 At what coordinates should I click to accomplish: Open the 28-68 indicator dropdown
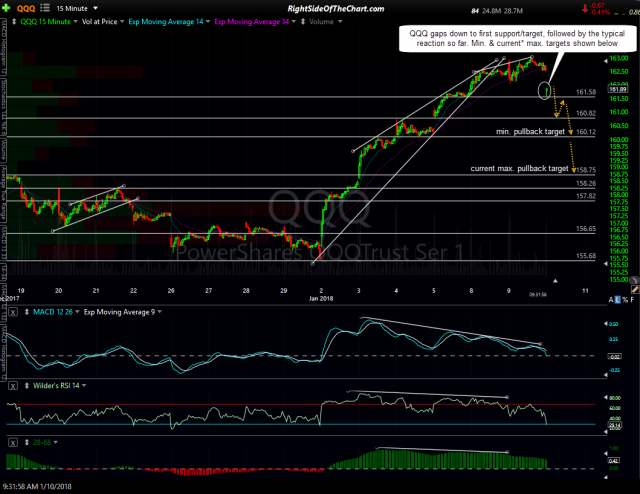pyautogui.click(x=45, y=442)
